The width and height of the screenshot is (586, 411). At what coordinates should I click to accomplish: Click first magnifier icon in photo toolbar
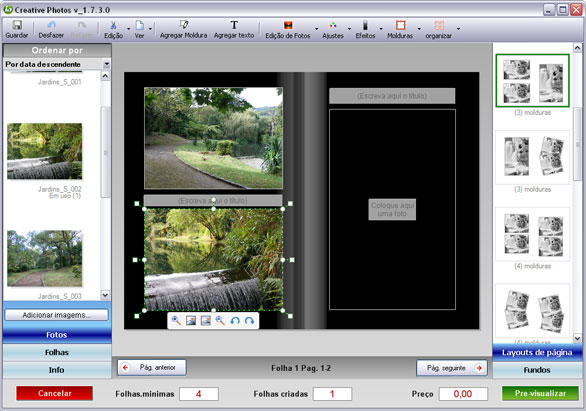(x=176, y=321)
